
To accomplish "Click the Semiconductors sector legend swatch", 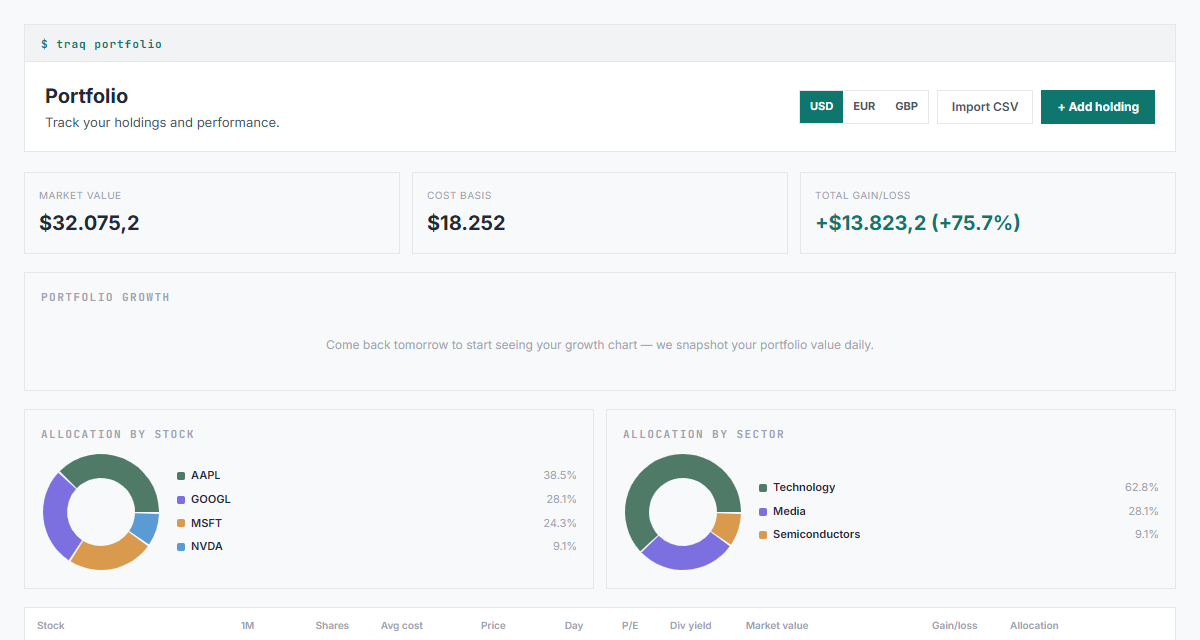I will (x=763, y=535).
